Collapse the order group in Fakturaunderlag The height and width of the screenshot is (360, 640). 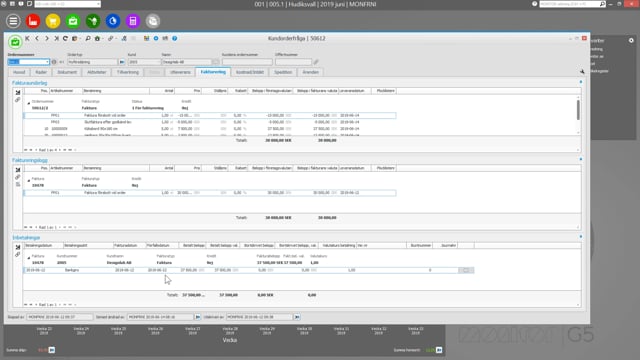pyautogui.click(x=29, y=103)
